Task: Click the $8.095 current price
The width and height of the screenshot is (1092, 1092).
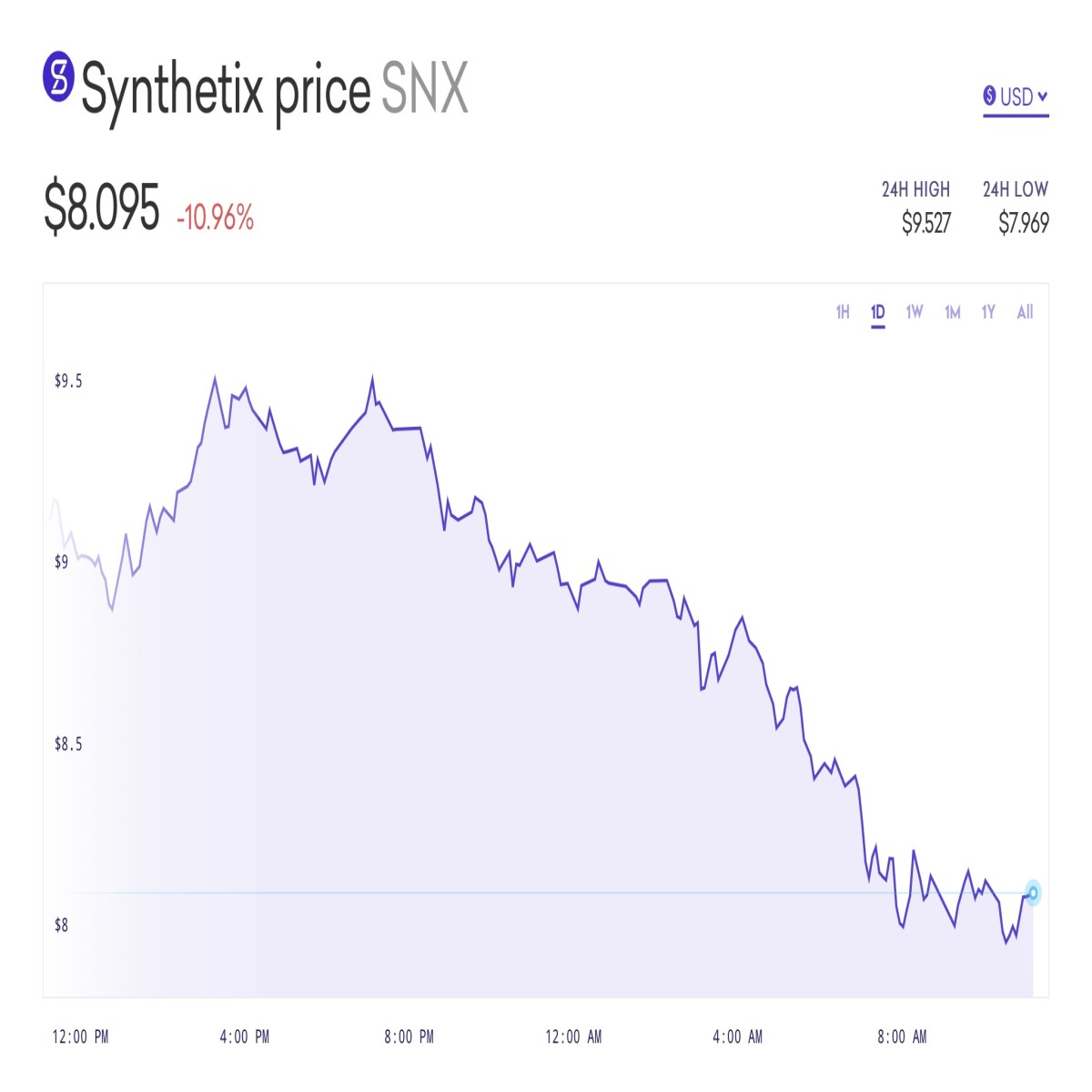Action: (x=101, y=207)
